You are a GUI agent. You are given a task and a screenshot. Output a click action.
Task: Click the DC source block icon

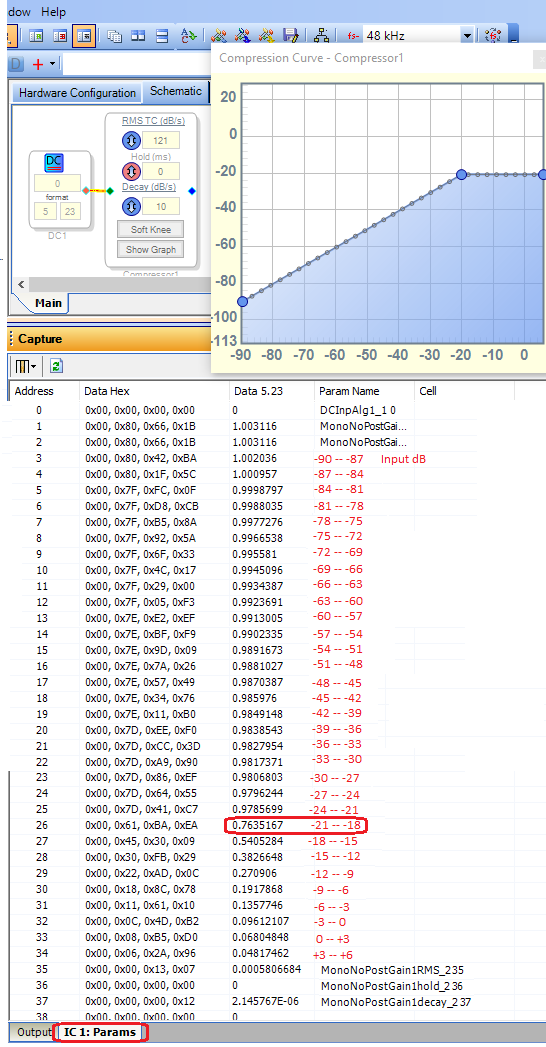pos(54,164)
